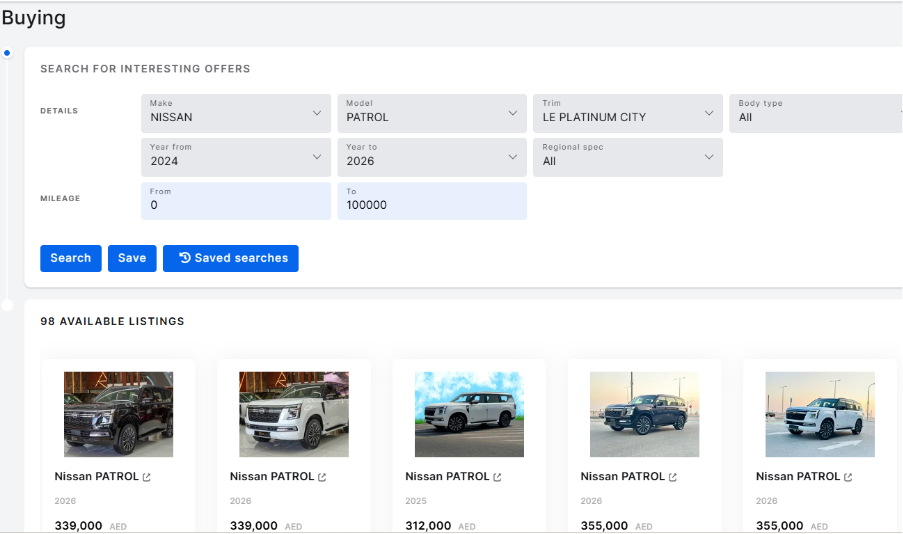Open external link icon for first 339,000 AED Patrol
Viewport: 903px width, 534px height.
point(147,477)
